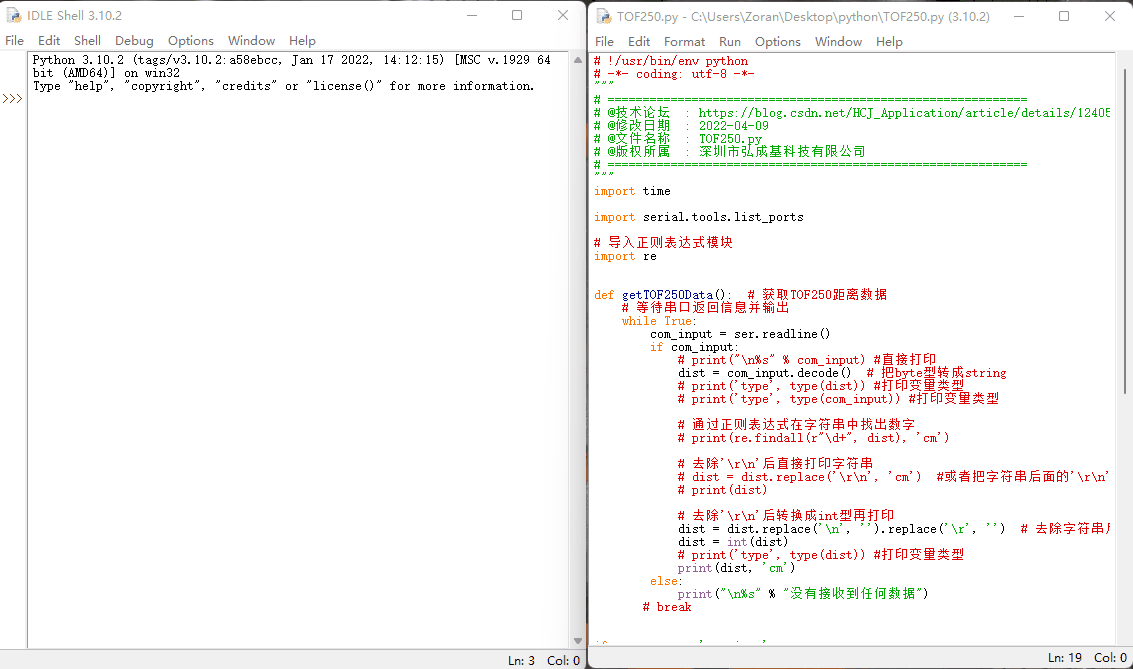Open the Edit menu in IDLE Shell

point(48,41)
